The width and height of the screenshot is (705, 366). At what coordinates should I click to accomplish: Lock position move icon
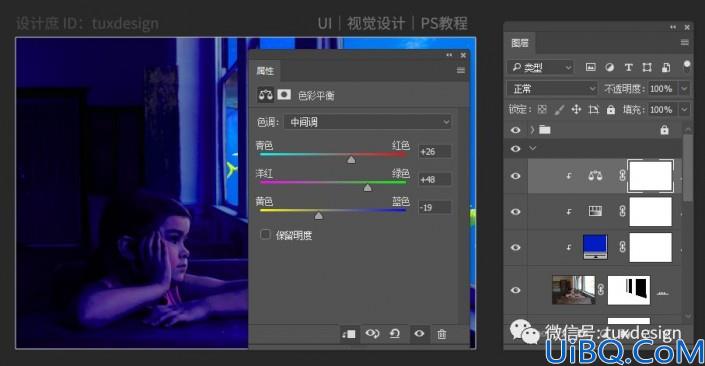(x=576, y=109)
